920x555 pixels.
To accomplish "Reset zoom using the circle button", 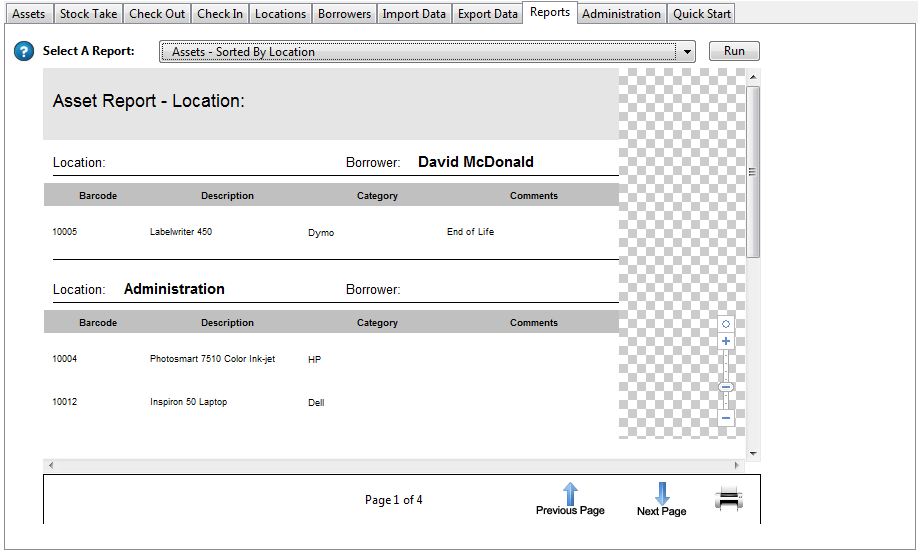I will pyautogui.click(x=726, y=324).
